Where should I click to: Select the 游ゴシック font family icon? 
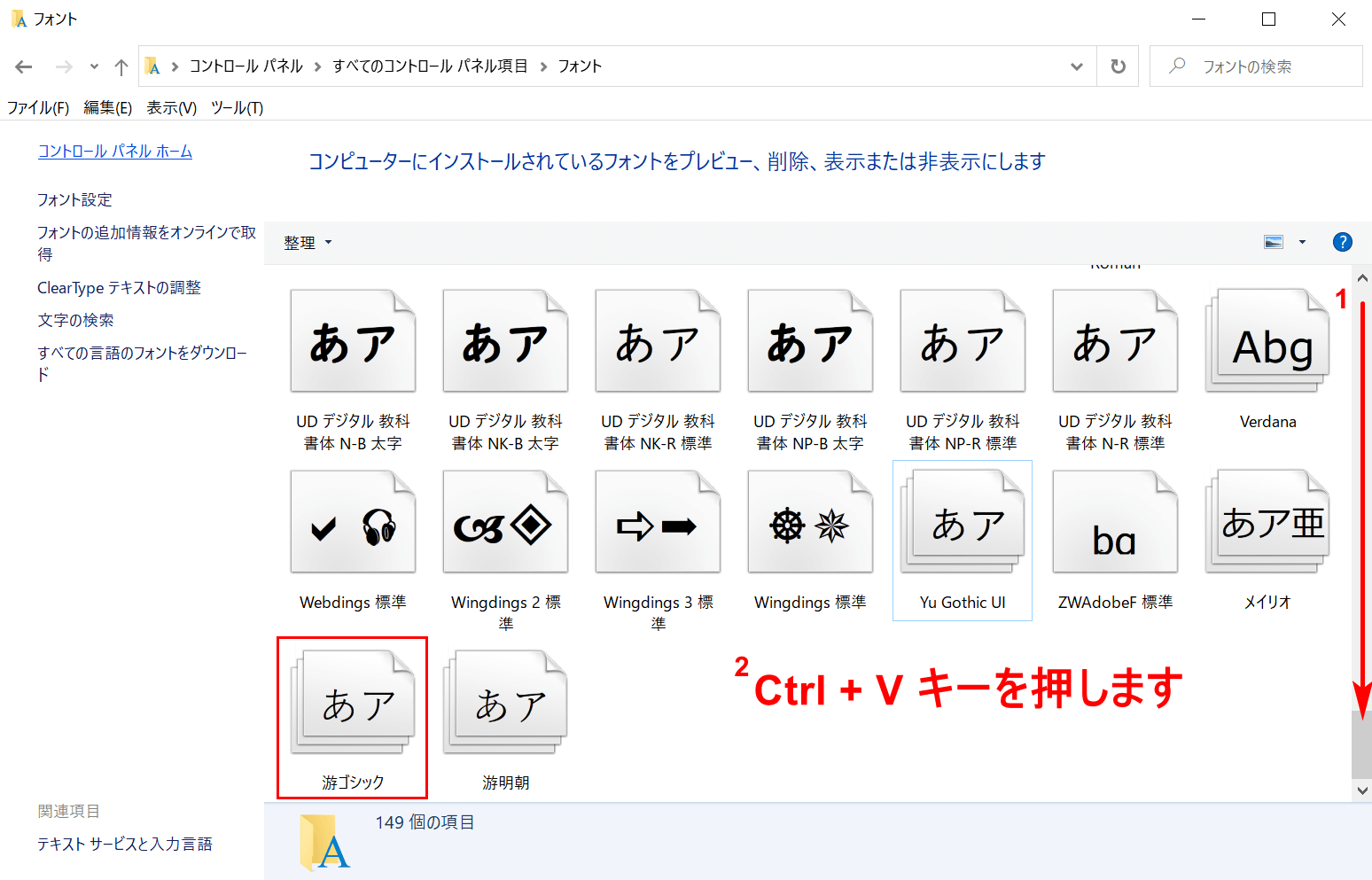[353, 703]
